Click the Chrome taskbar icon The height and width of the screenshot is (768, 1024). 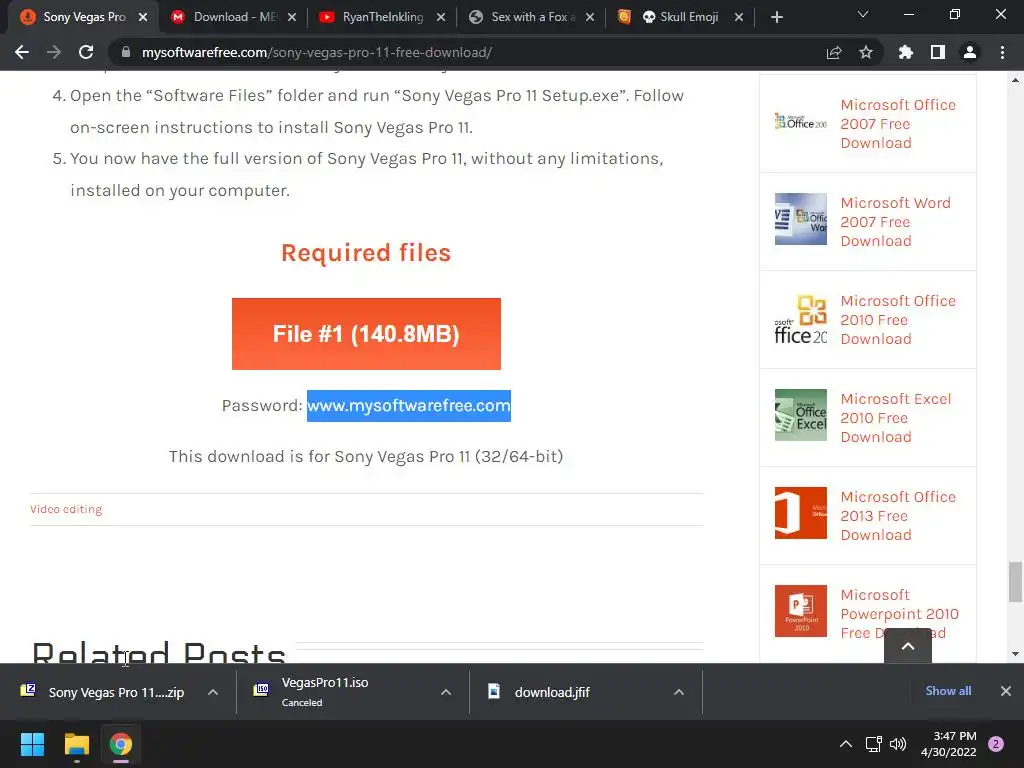[x=121, y=744]
